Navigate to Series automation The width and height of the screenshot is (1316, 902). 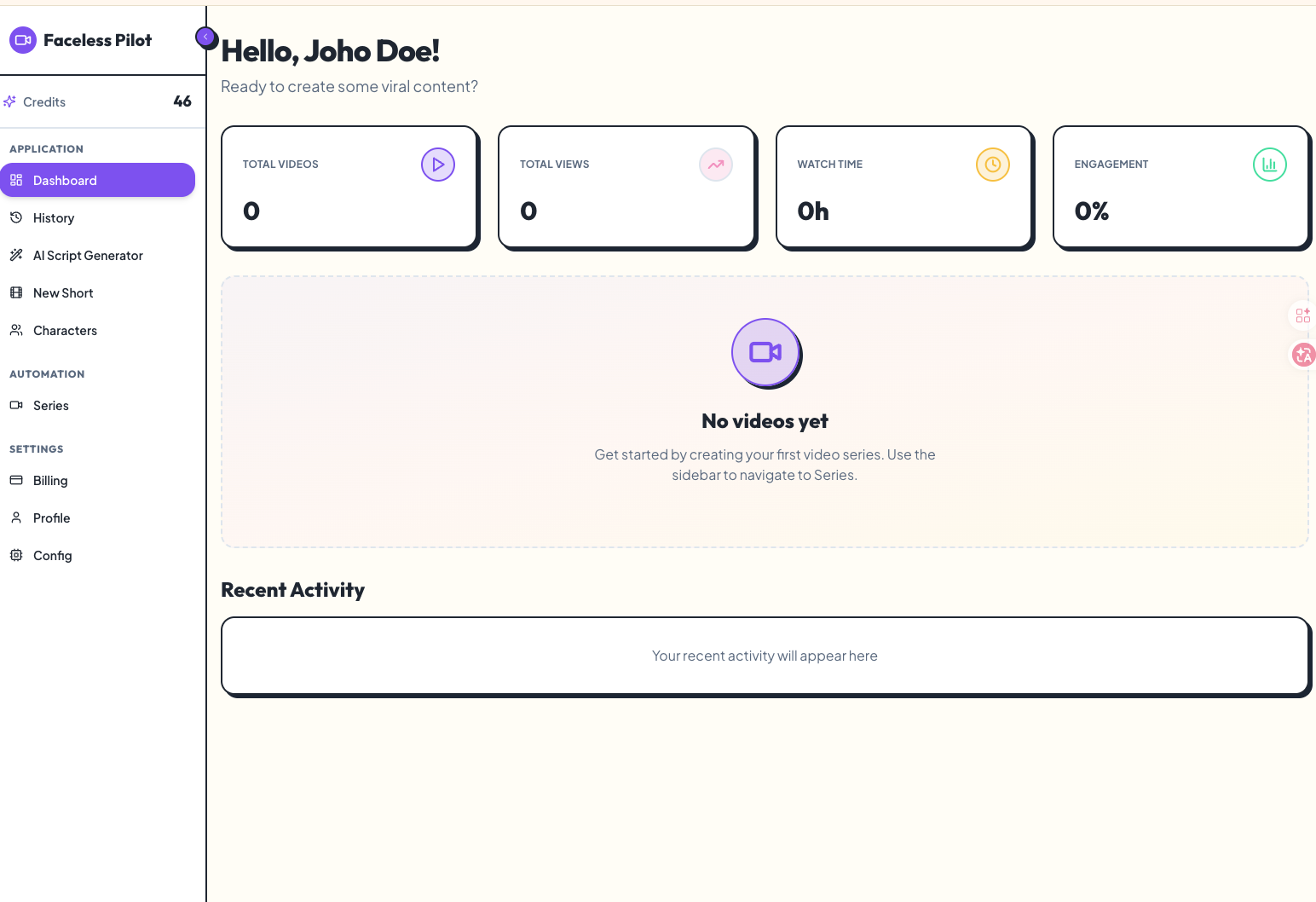(51, 406)
